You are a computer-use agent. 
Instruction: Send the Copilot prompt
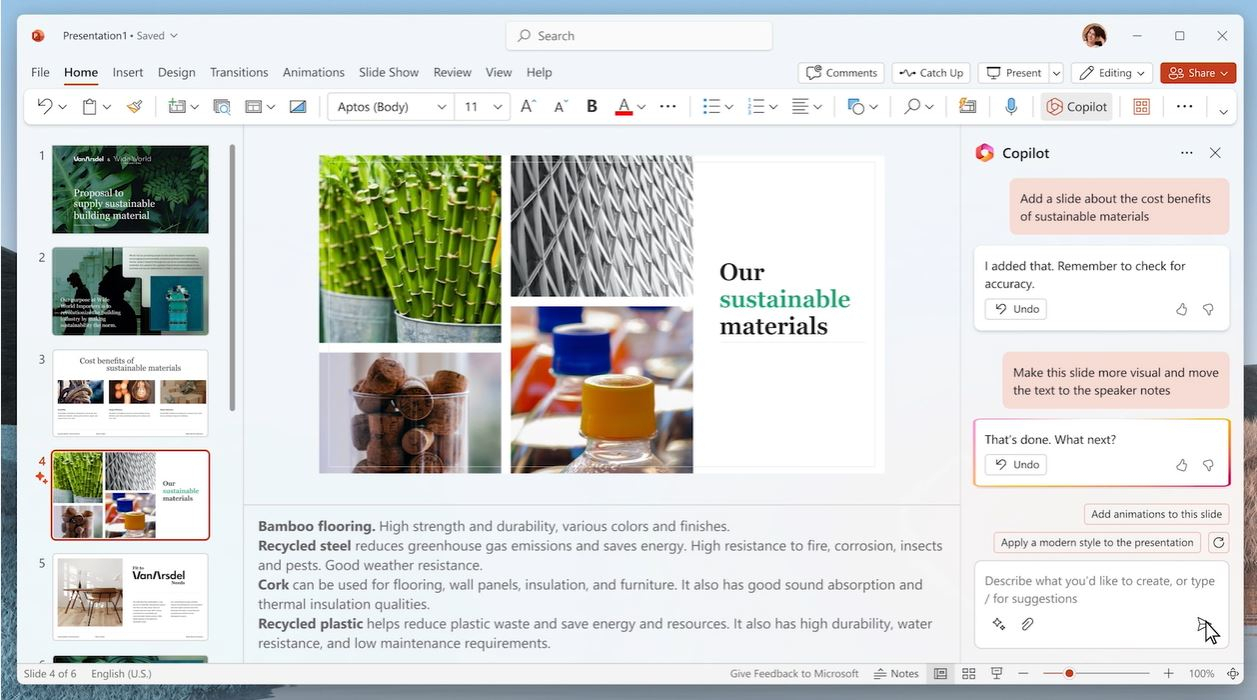coord(1205,625)
